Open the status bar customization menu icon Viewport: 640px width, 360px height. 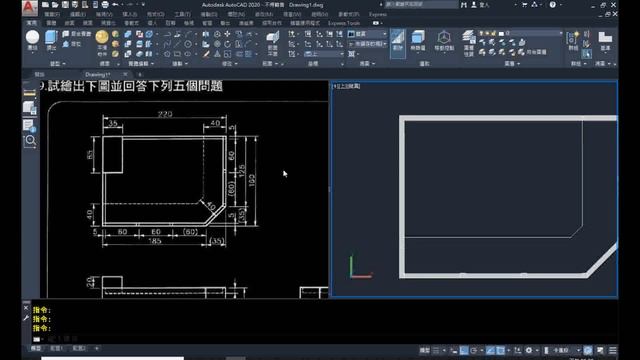pyautogui.click(x=613, y=350)
